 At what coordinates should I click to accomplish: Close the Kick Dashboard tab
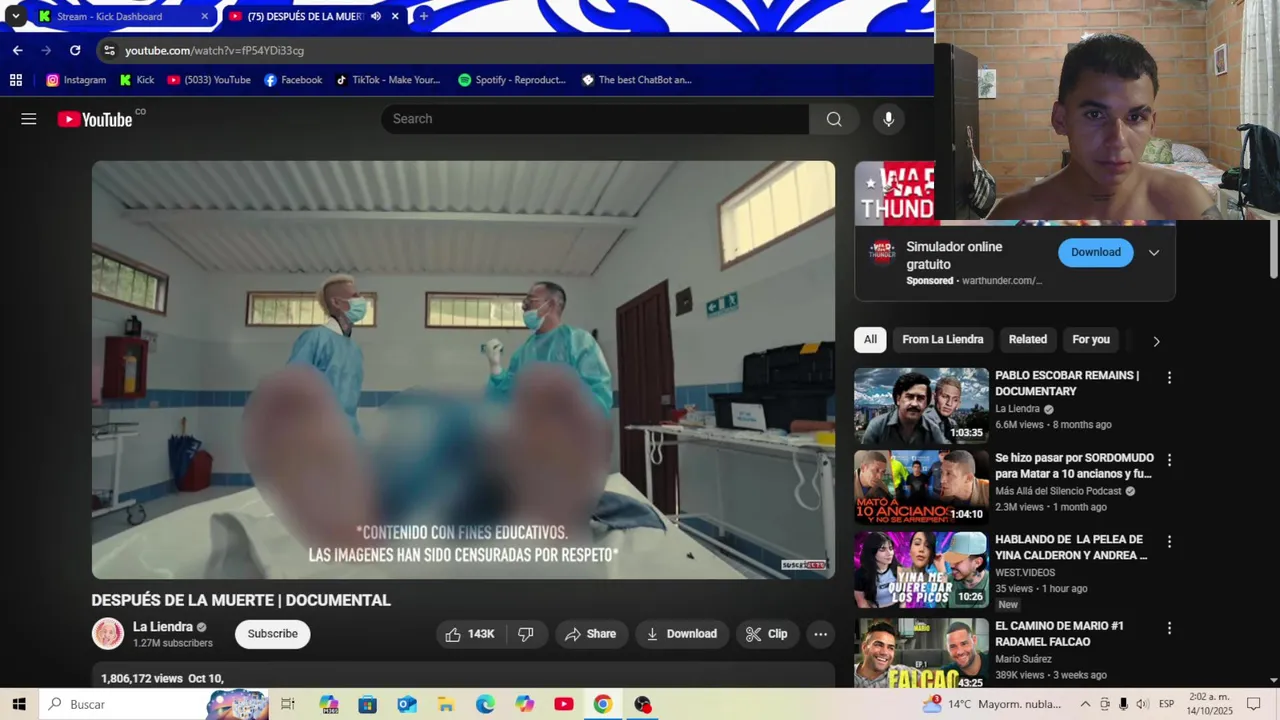pyautogui.click(x=205, y=16)
